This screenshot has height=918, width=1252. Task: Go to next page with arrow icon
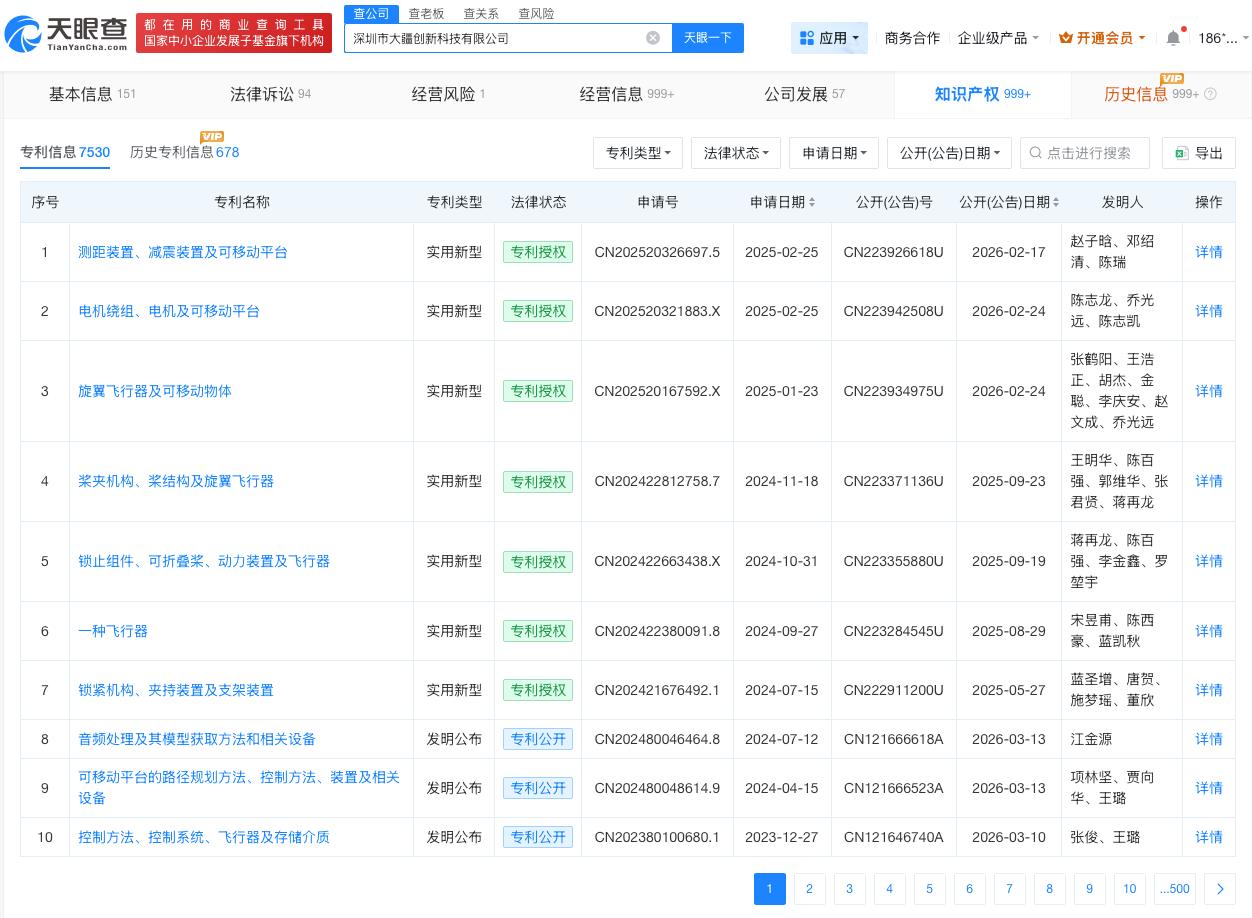pos(1220,889)
